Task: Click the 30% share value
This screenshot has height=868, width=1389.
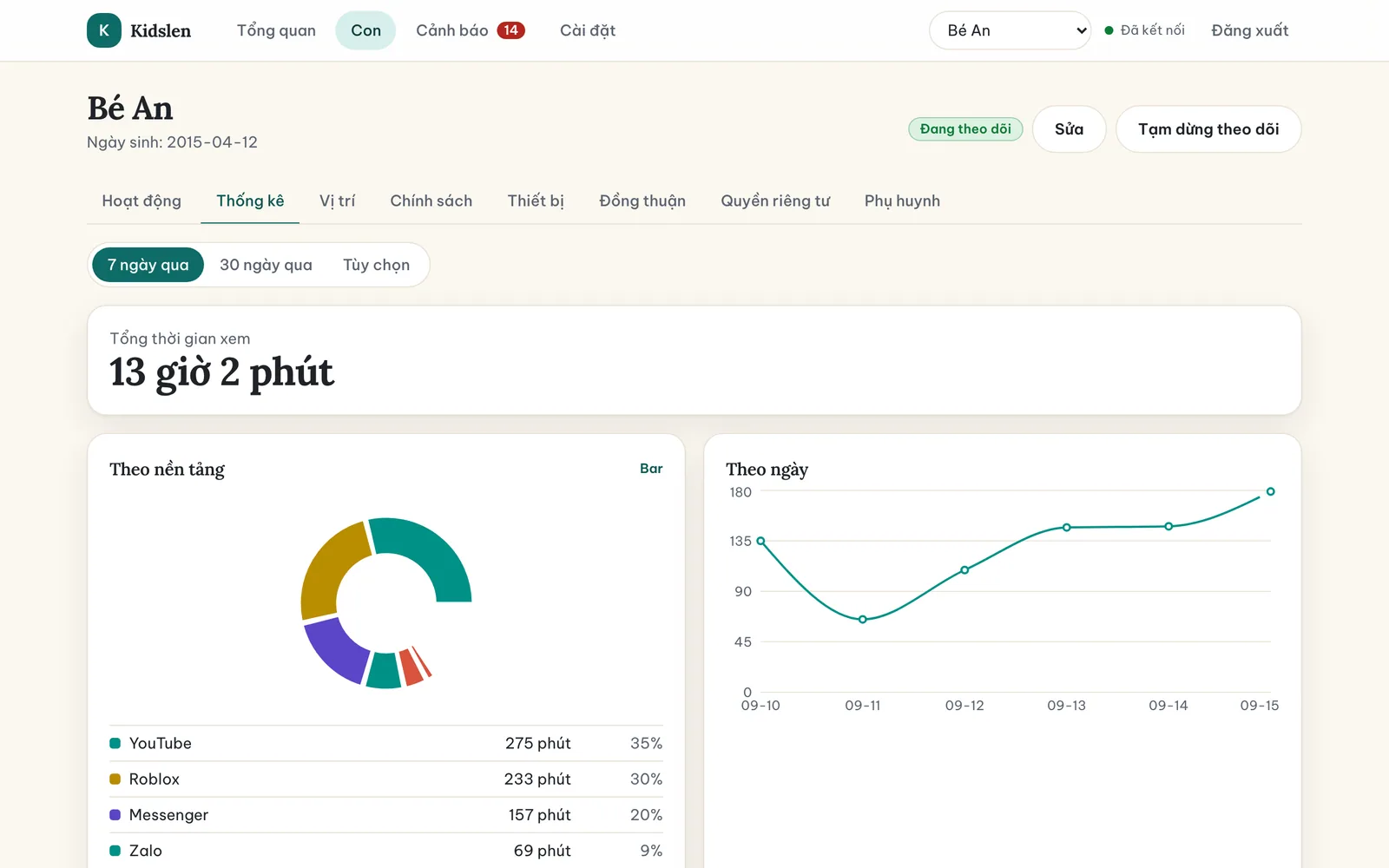Action: coord(646,779)
